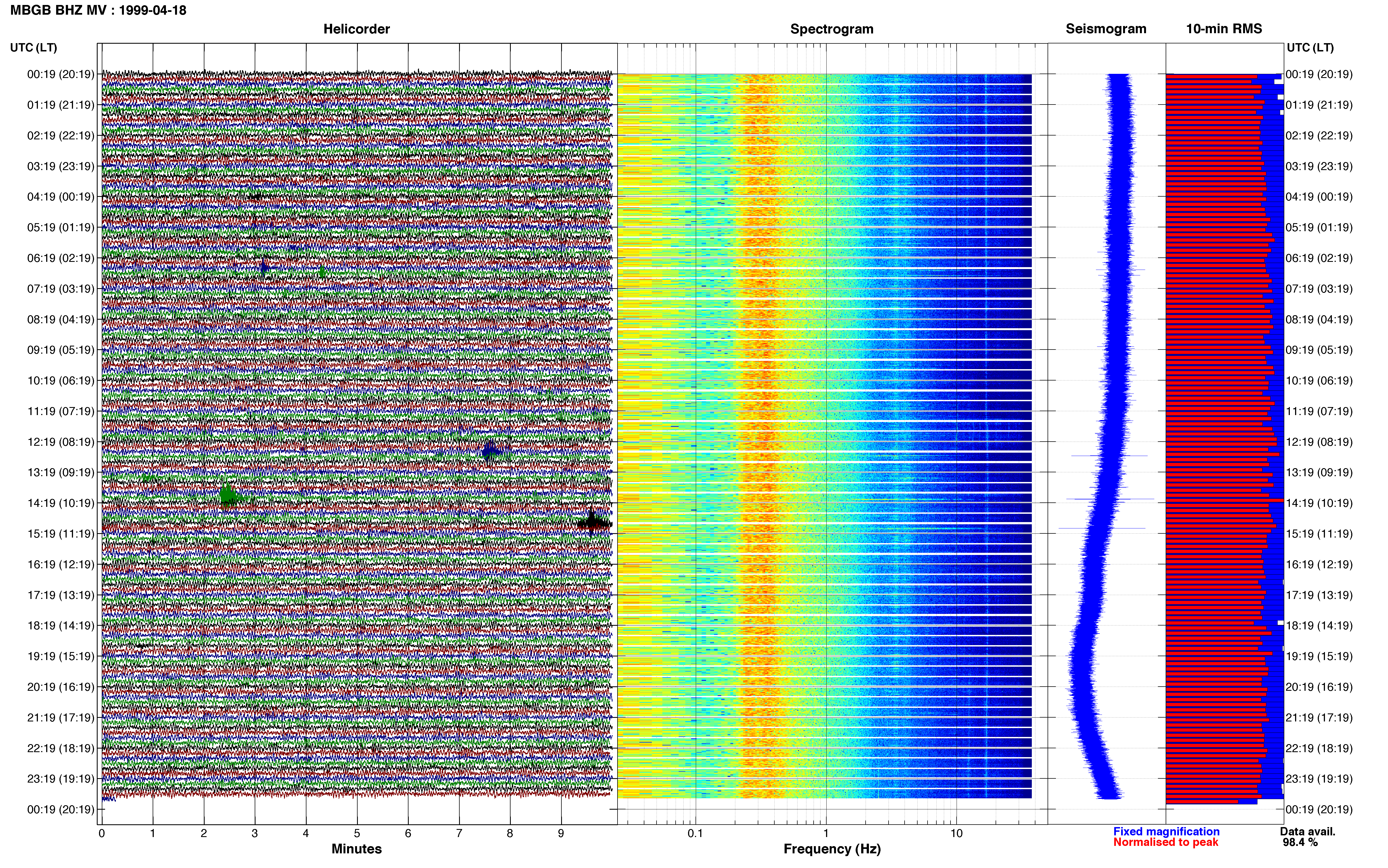
Task: Click the left 'UTC (LT)' axis label
Action: point(34,48)
